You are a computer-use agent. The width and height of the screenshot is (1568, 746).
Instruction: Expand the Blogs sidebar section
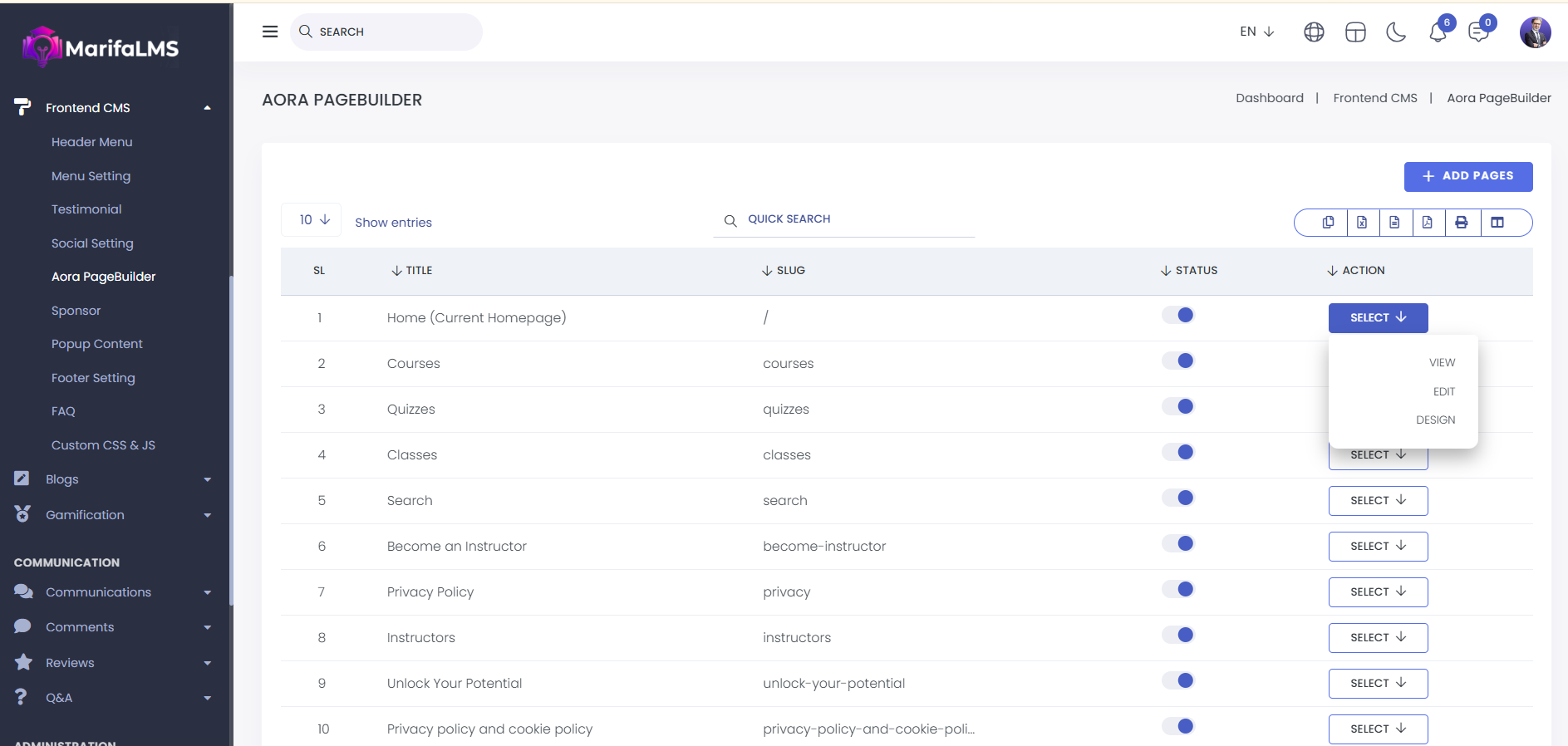pos(112,479)
